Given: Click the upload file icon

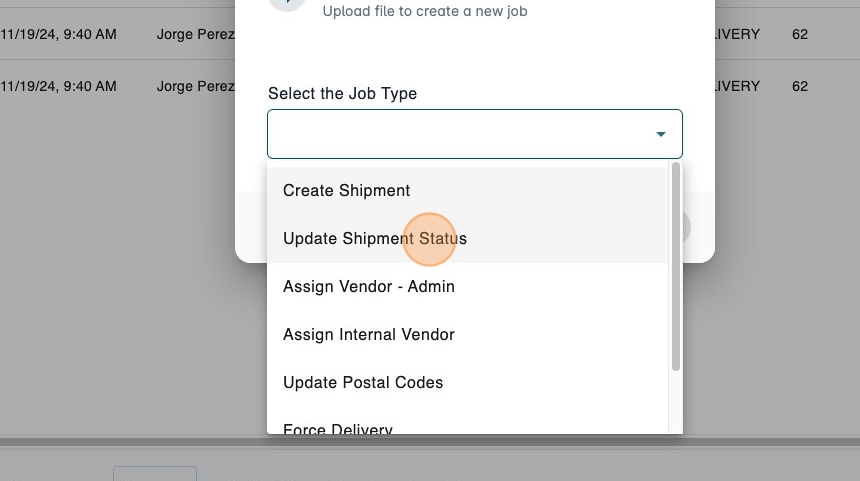Looking at the screenshot, I should [286, 4].
